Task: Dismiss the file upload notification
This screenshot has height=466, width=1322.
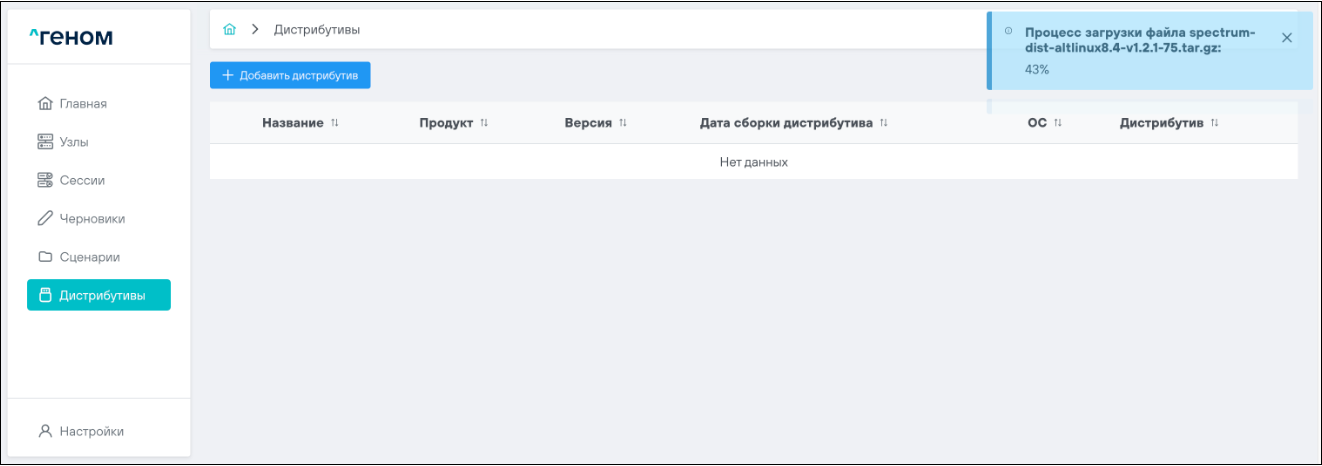Action: click(x=1287, y=38)
